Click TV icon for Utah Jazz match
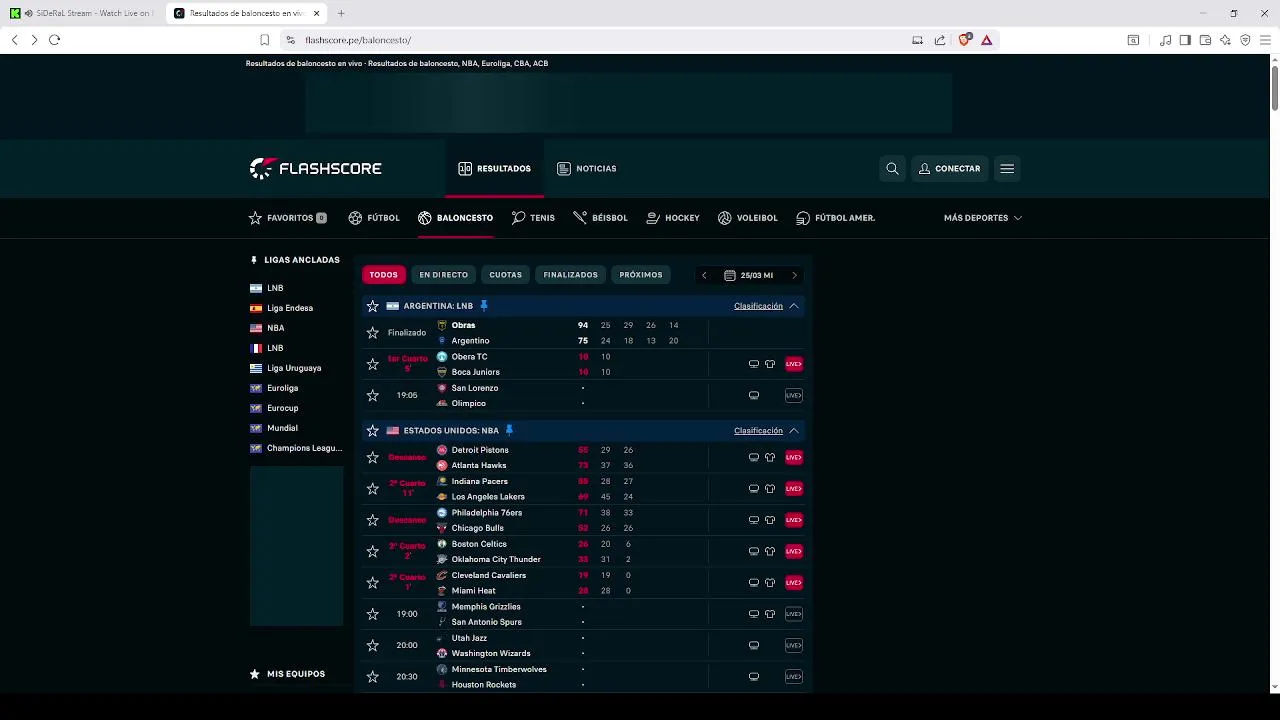 coord(754,646)
